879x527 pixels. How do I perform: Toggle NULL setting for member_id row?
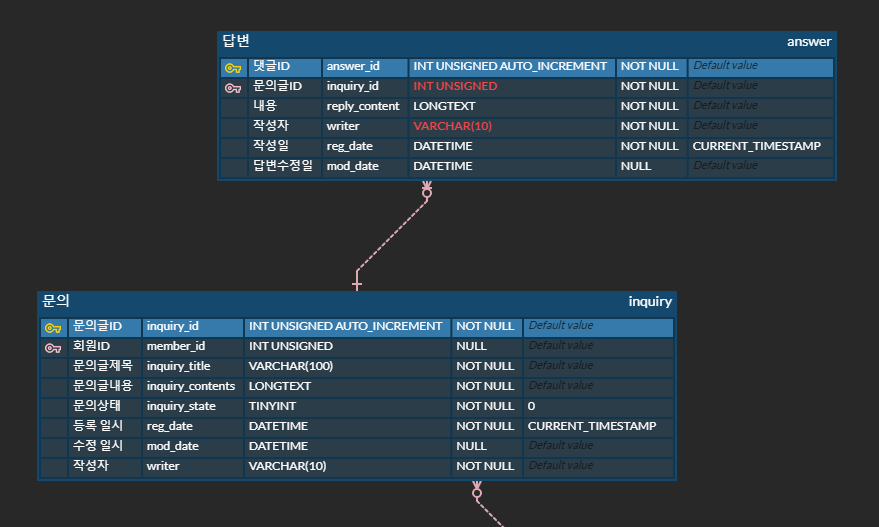point(471,346)
